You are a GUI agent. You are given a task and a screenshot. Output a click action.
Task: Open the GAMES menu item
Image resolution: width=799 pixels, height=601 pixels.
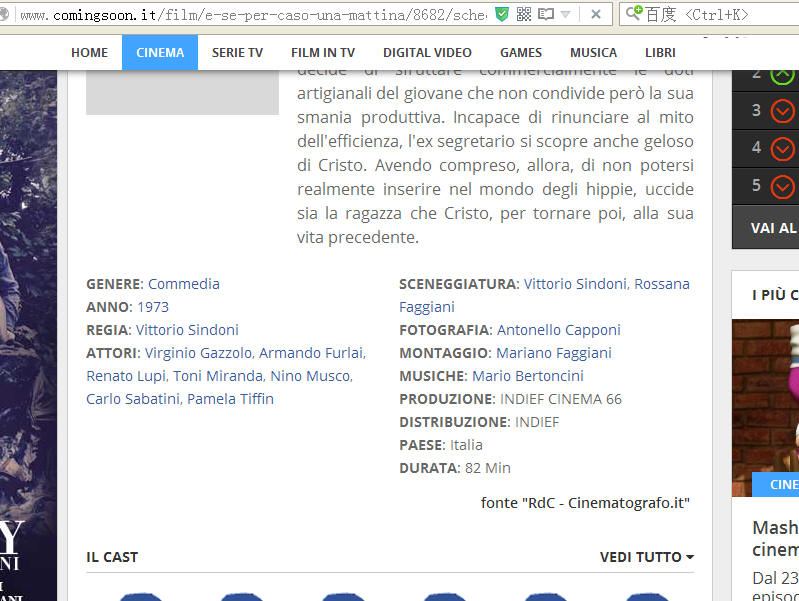pos(521,53)
